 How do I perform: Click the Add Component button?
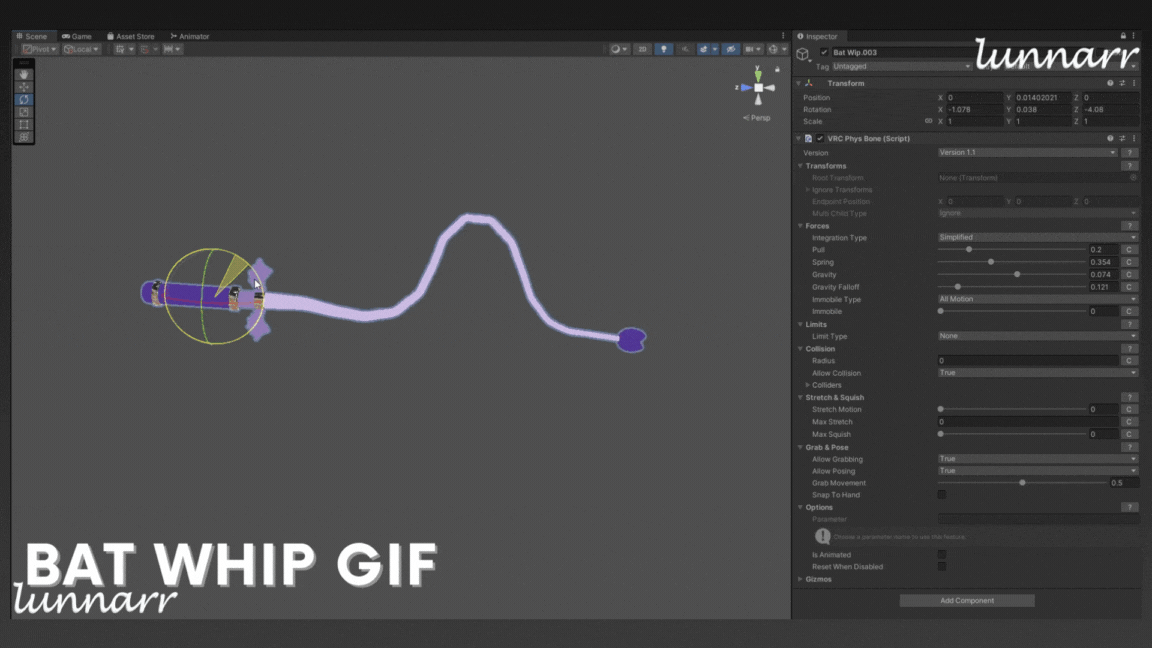tap(967, 601)
